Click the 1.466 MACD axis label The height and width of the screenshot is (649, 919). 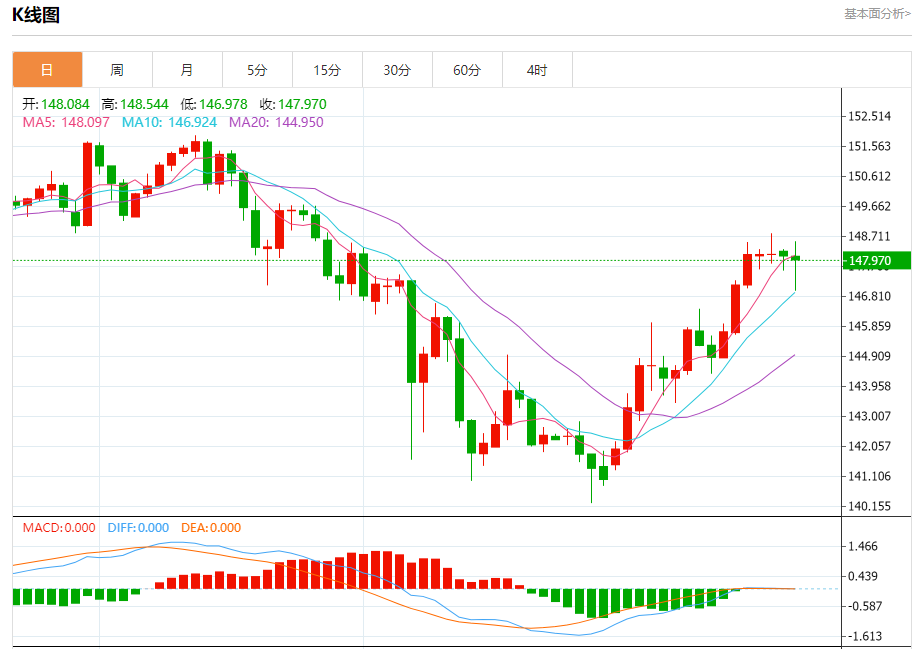pyautogui.click(x=862, y=546)
